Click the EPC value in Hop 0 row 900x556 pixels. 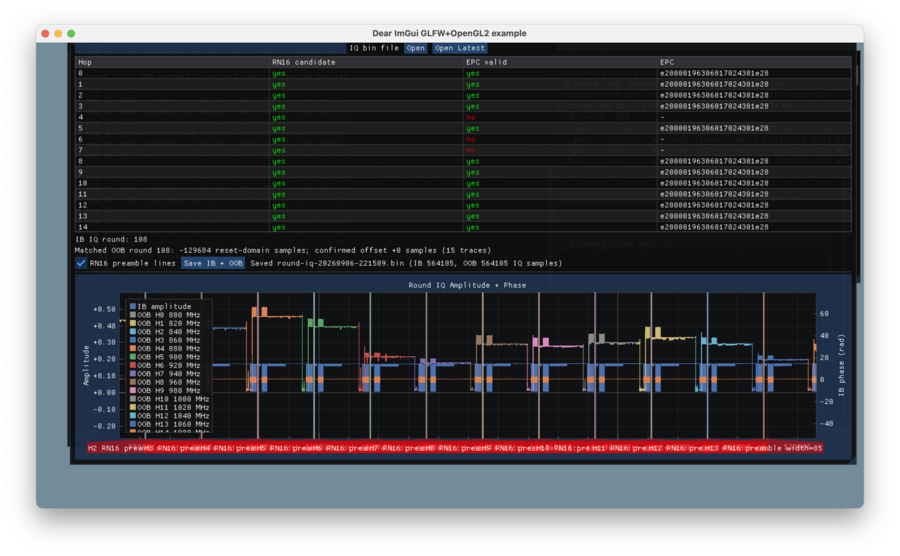coord(713,73)
